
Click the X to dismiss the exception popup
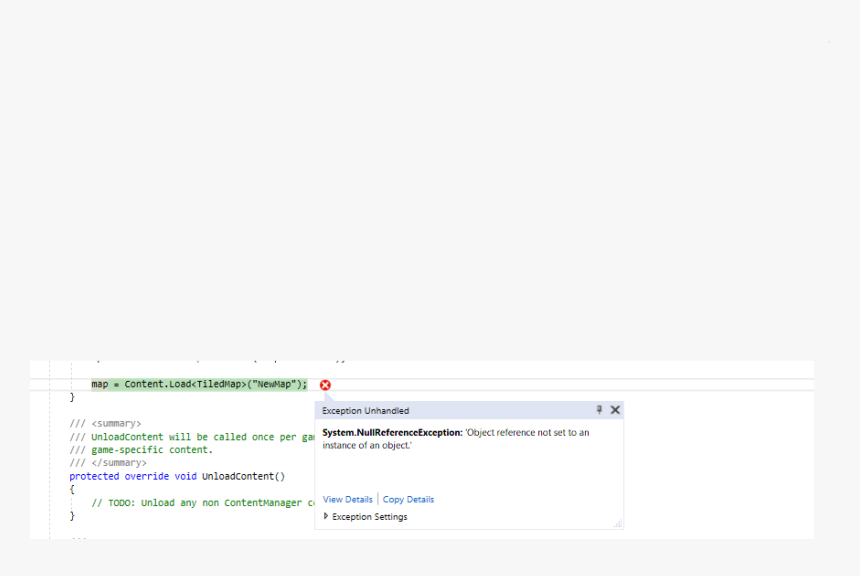[x=615, y=410]
